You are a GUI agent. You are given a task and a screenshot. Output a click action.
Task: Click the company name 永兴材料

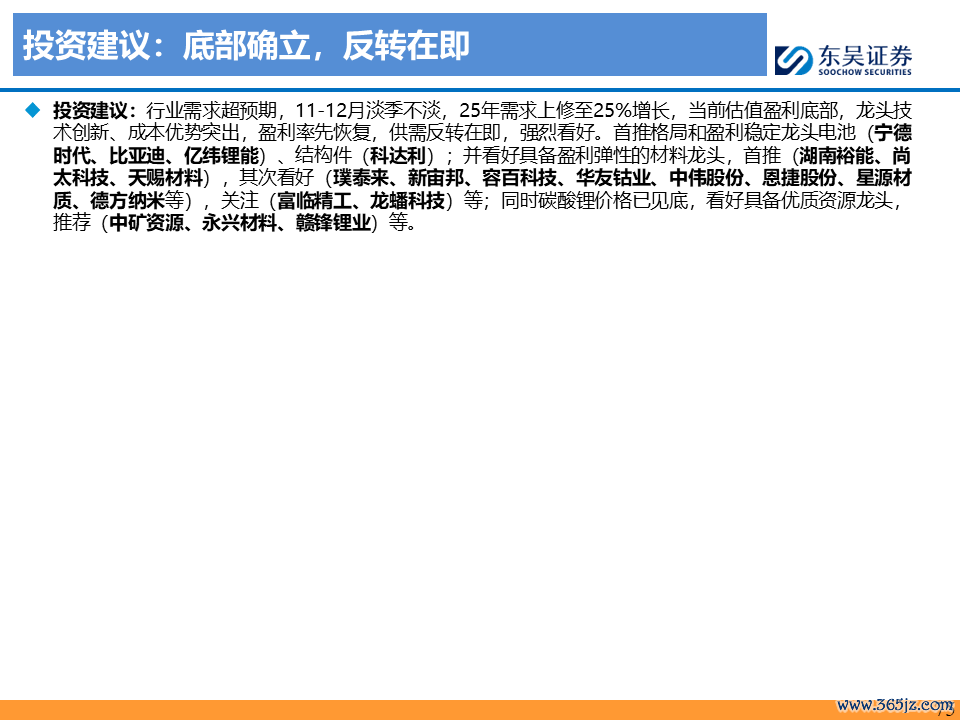[x=239, y=223]
